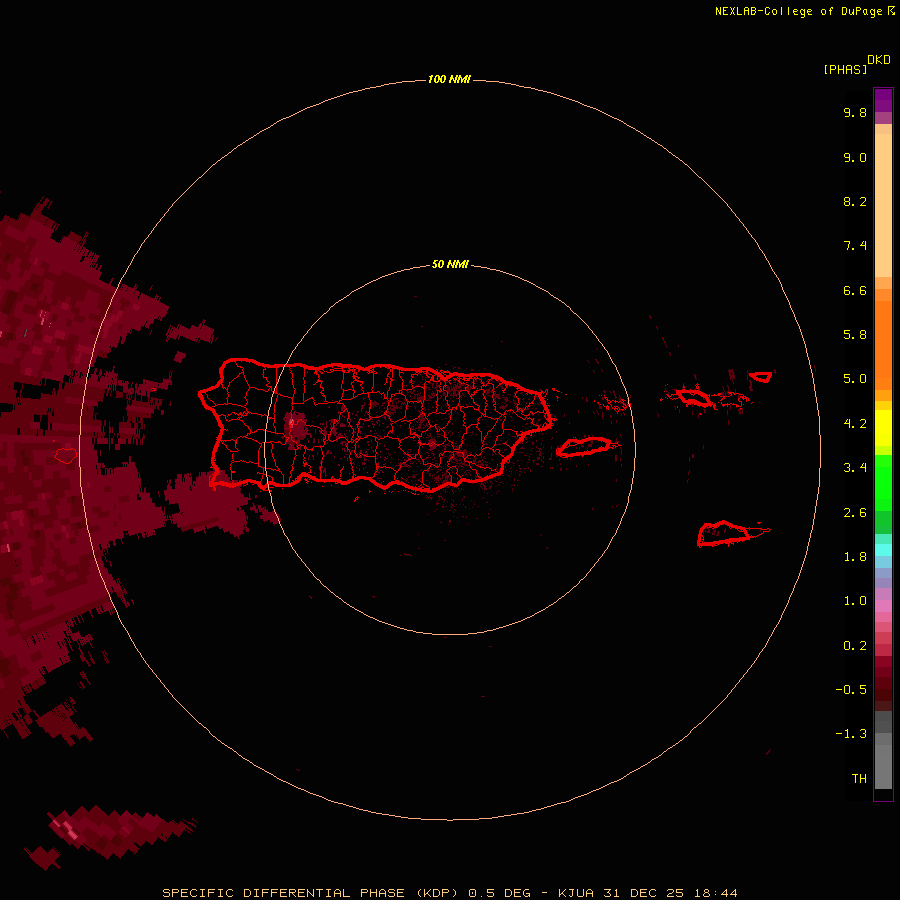Click the cyan segment of the color bar
The image size is (900, 900).
coord(883,549)
